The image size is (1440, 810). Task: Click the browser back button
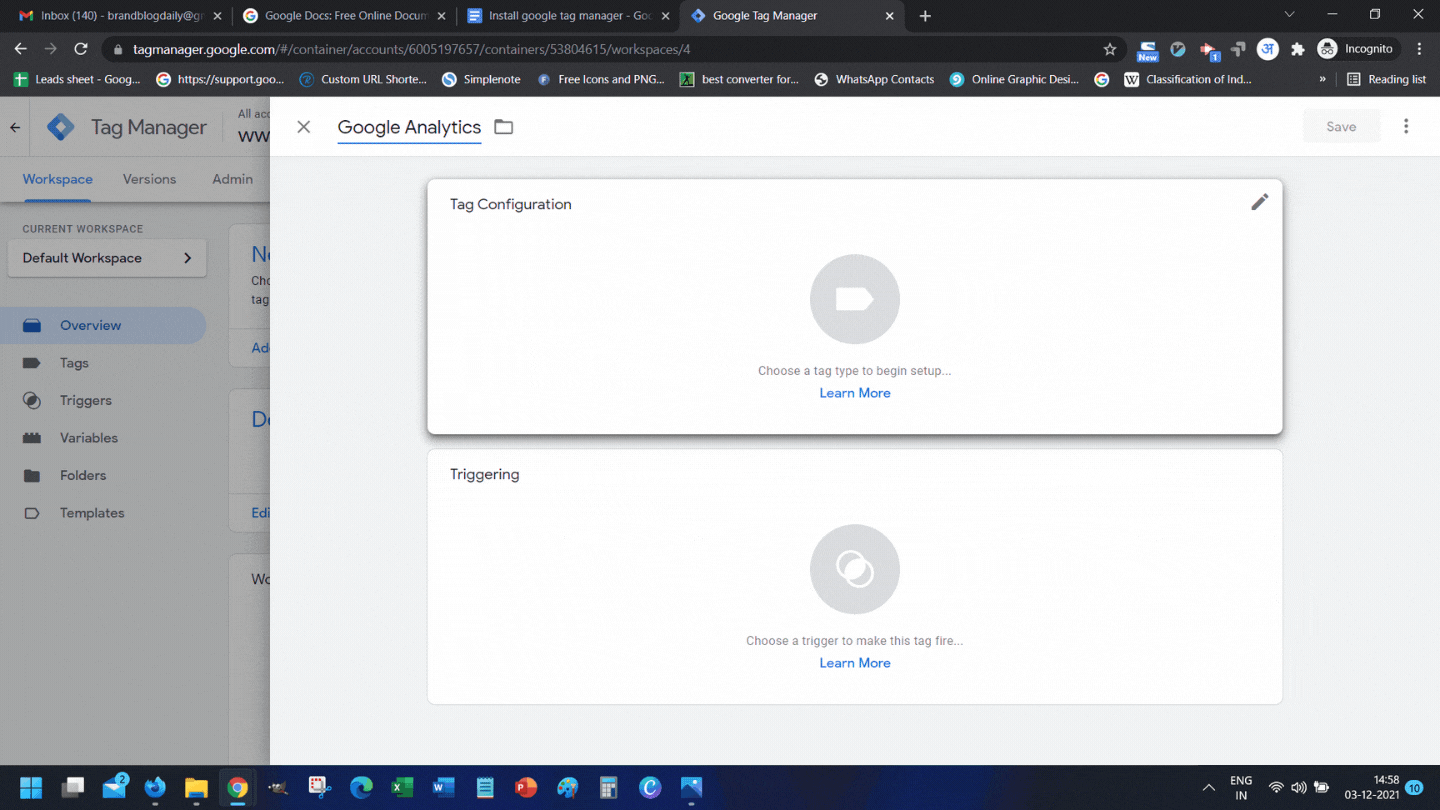20,49
